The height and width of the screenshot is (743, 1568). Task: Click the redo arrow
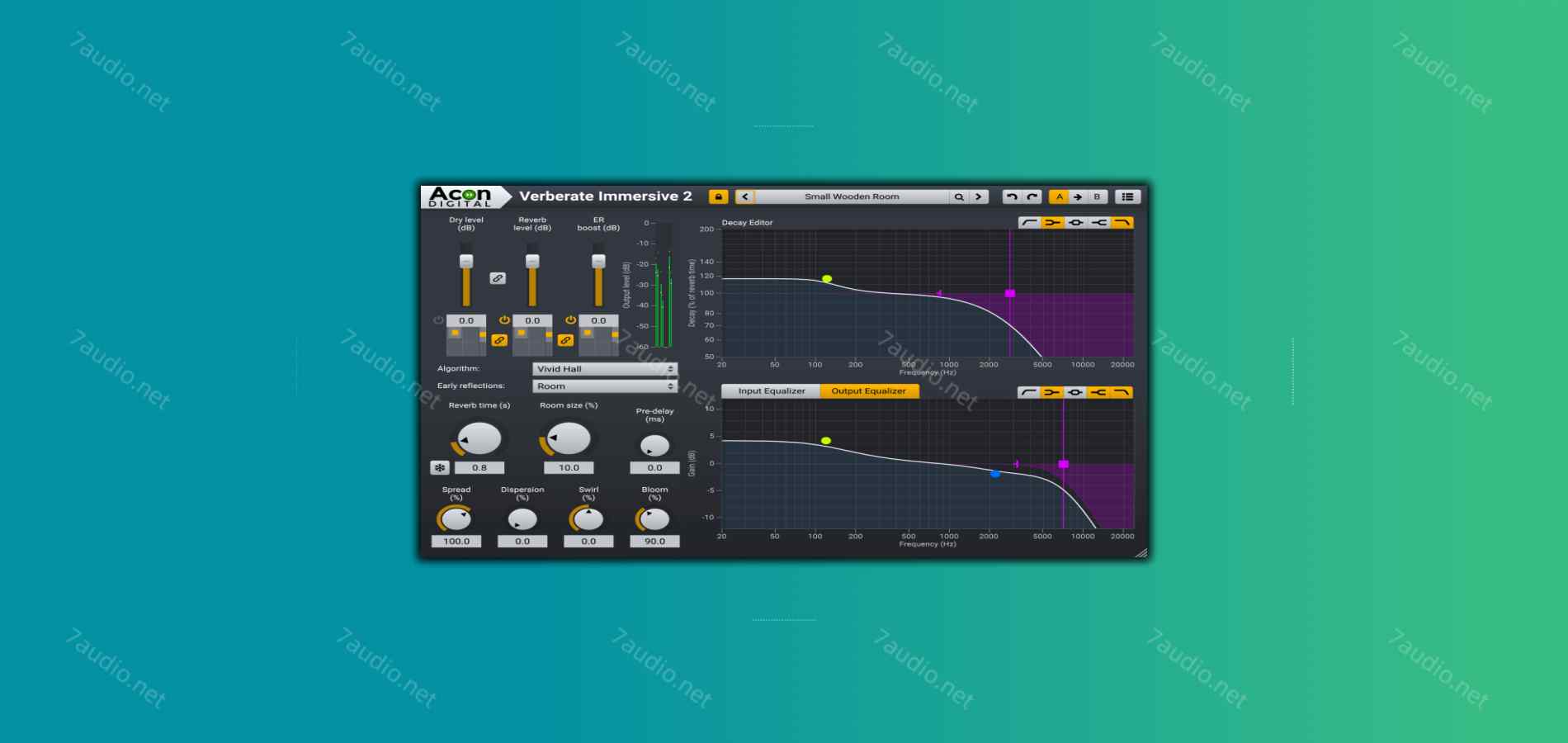coord(1032,196)
